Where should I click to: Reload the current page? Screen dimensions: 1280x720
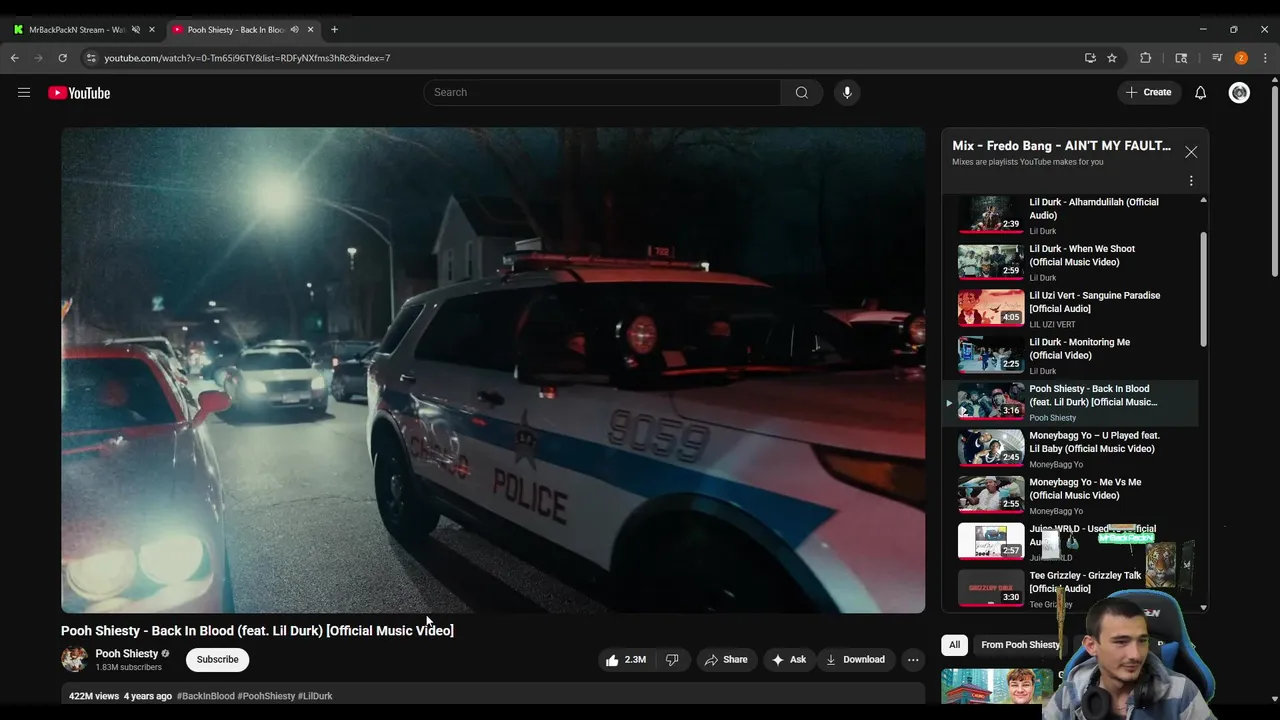[x=62, y=58]
